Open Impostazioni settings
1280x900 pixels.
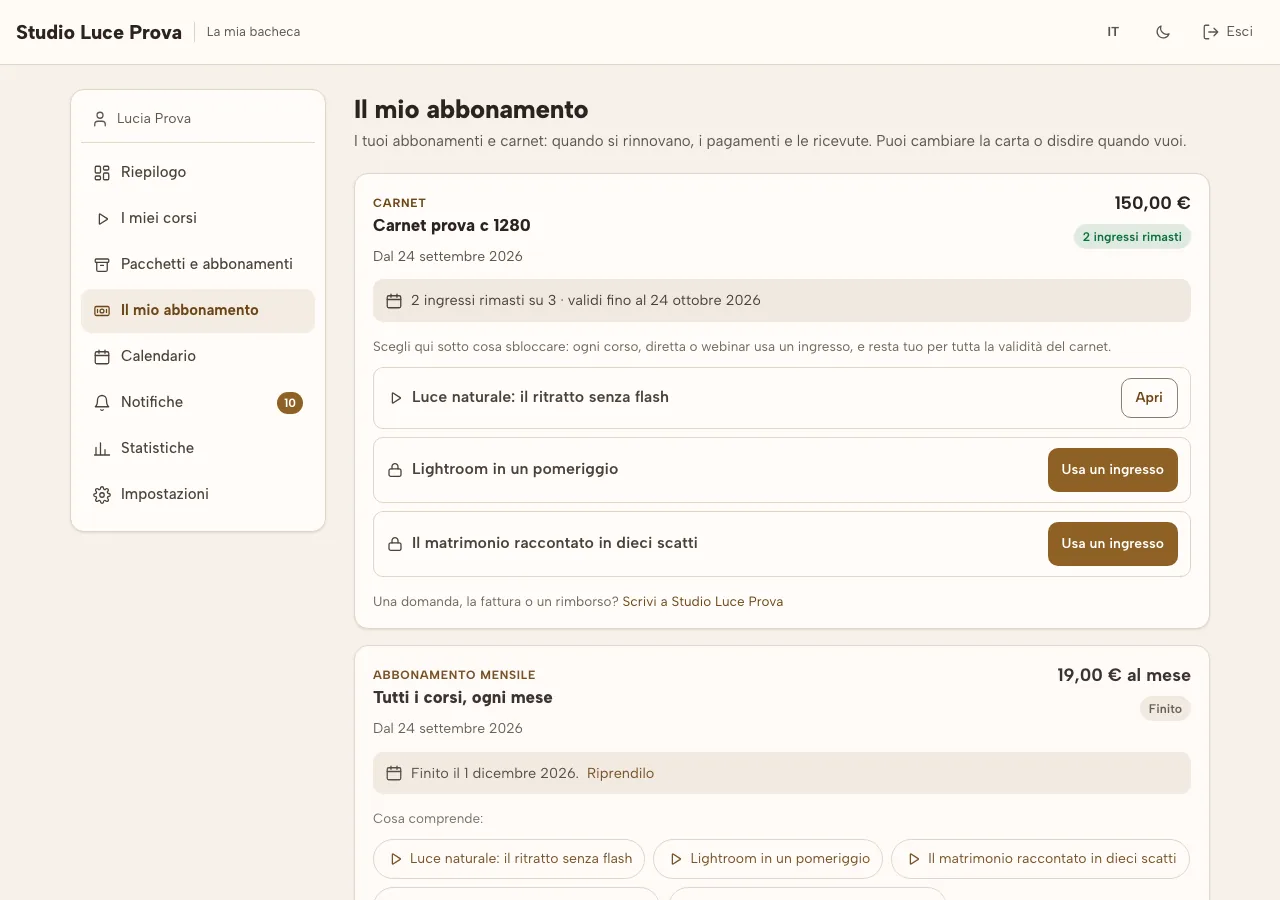coord(198,494)
